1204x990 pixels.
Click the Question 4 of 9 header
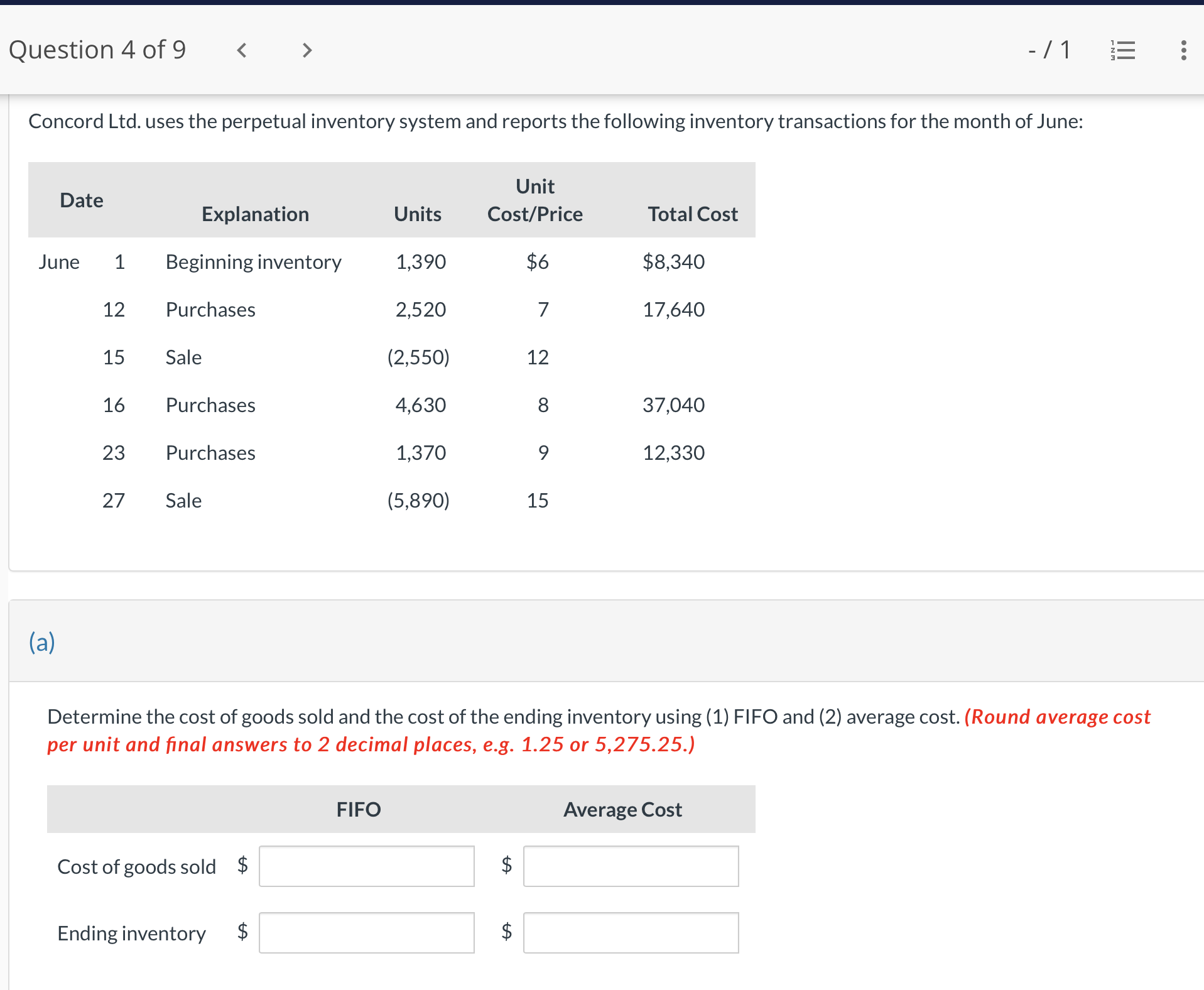[x=98, y=50]
